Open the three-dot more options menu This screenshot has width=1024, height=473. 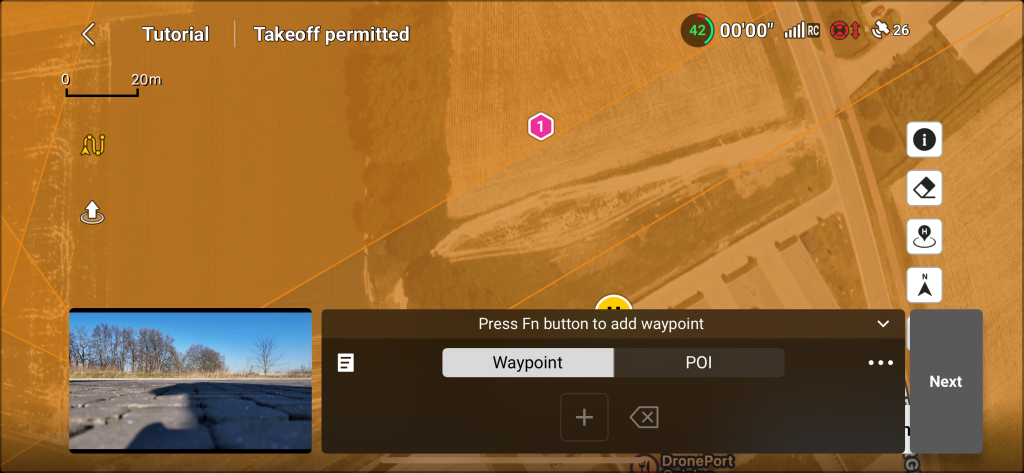click(x=880, y=363)
